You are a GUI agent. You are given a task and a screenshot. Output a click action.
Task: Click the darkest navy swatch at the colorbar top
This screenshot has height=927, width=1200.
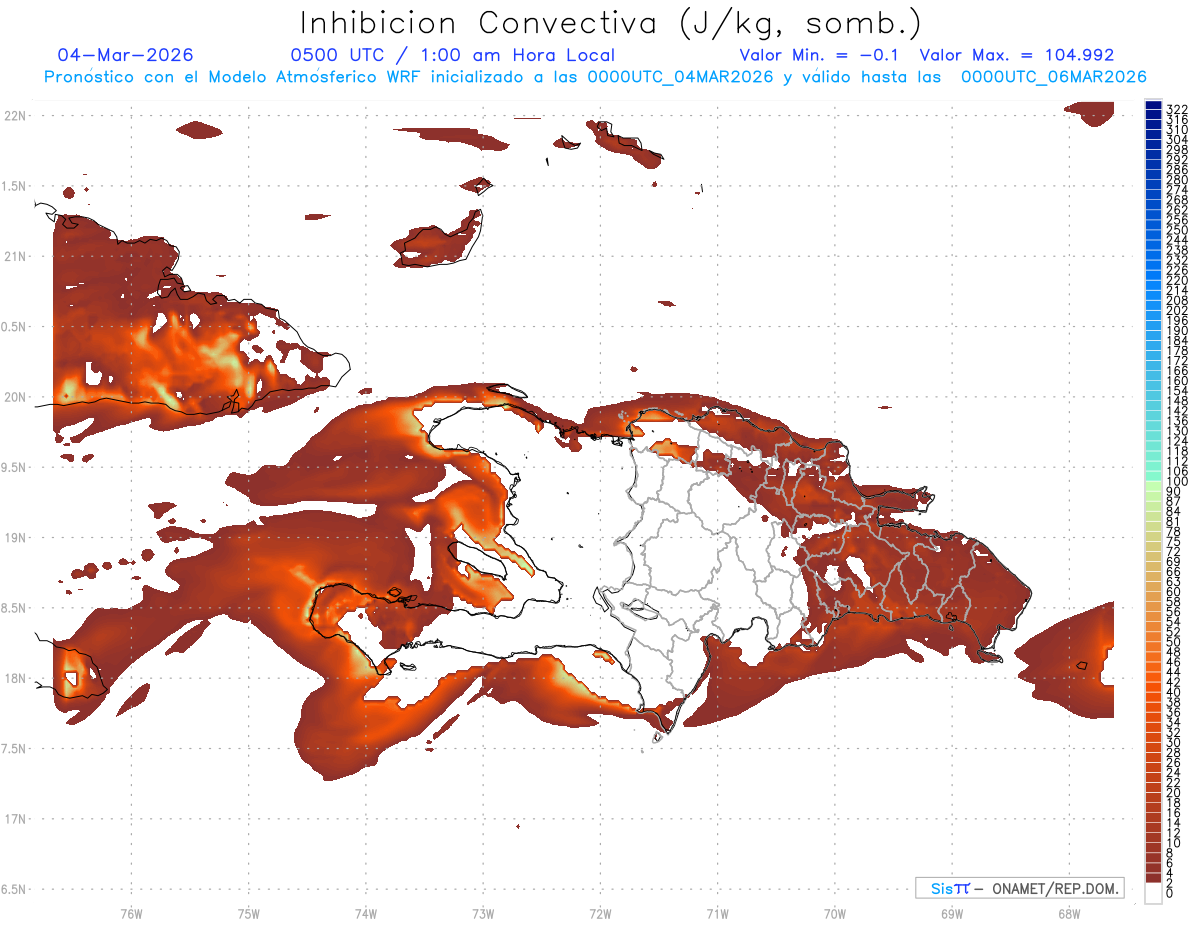tap(1153, 105)
